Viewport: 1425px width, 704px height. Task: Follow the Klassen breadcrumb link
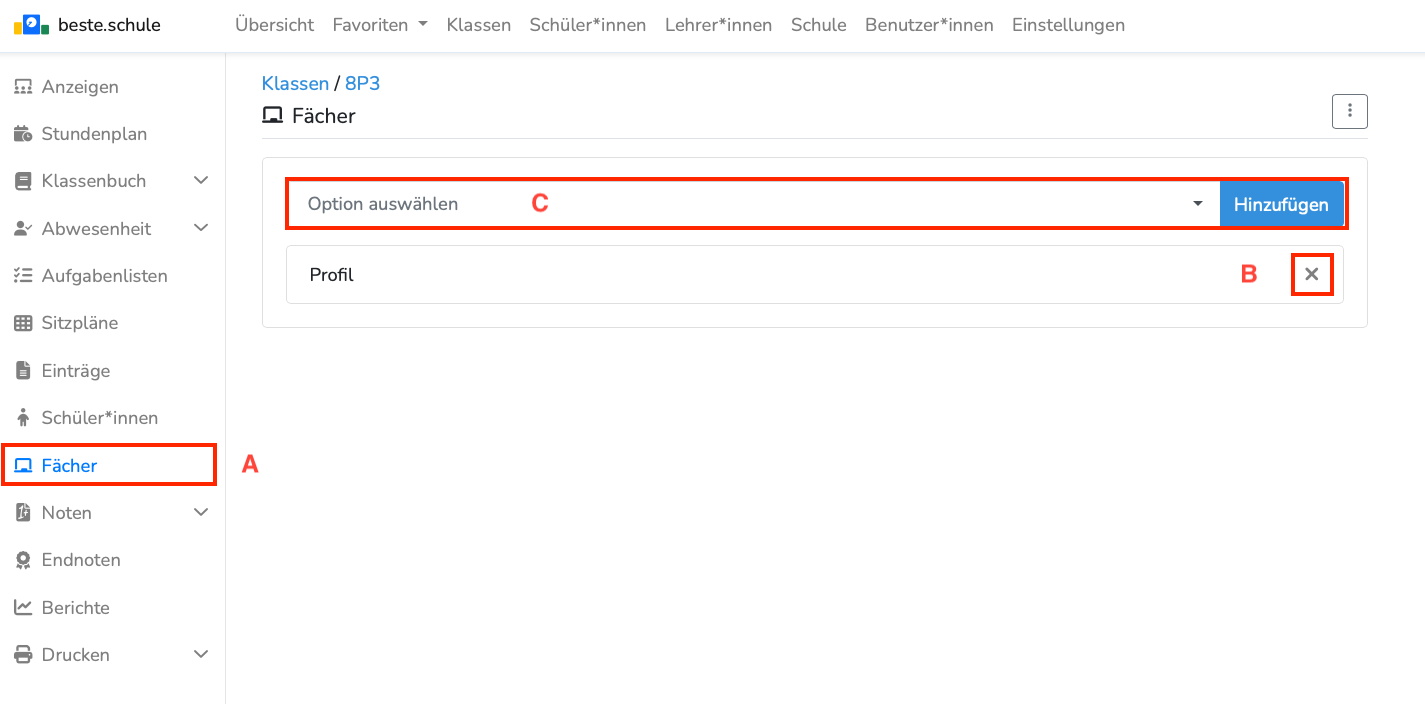point(295,83)
